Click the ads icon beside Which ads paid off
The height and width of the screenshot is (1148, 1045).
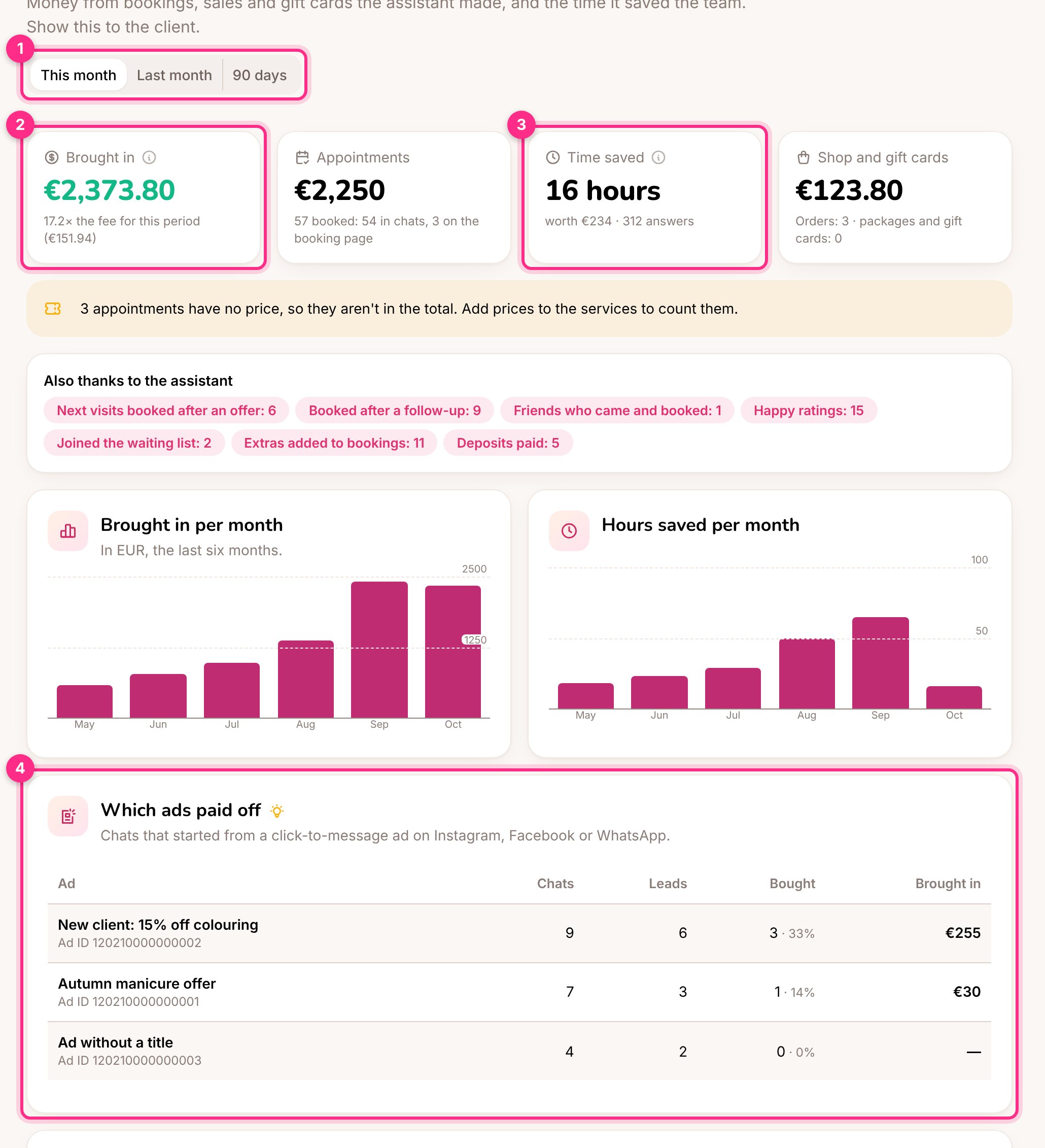68,816
